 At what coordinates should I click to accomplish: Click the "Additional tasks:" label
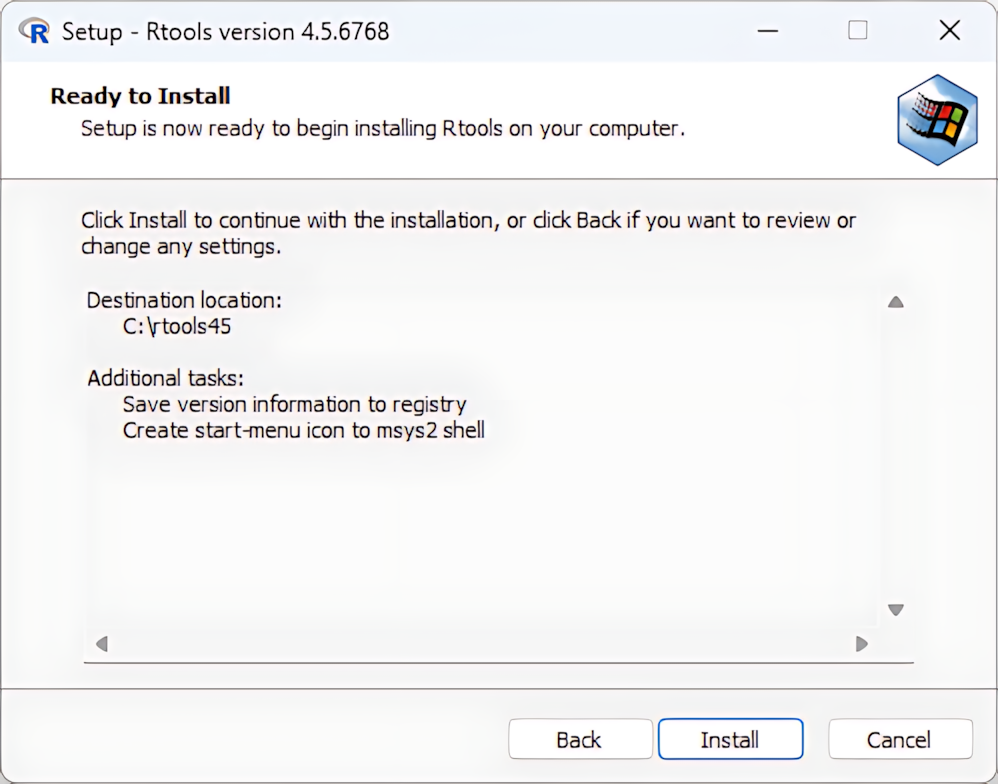coord(165,379)
